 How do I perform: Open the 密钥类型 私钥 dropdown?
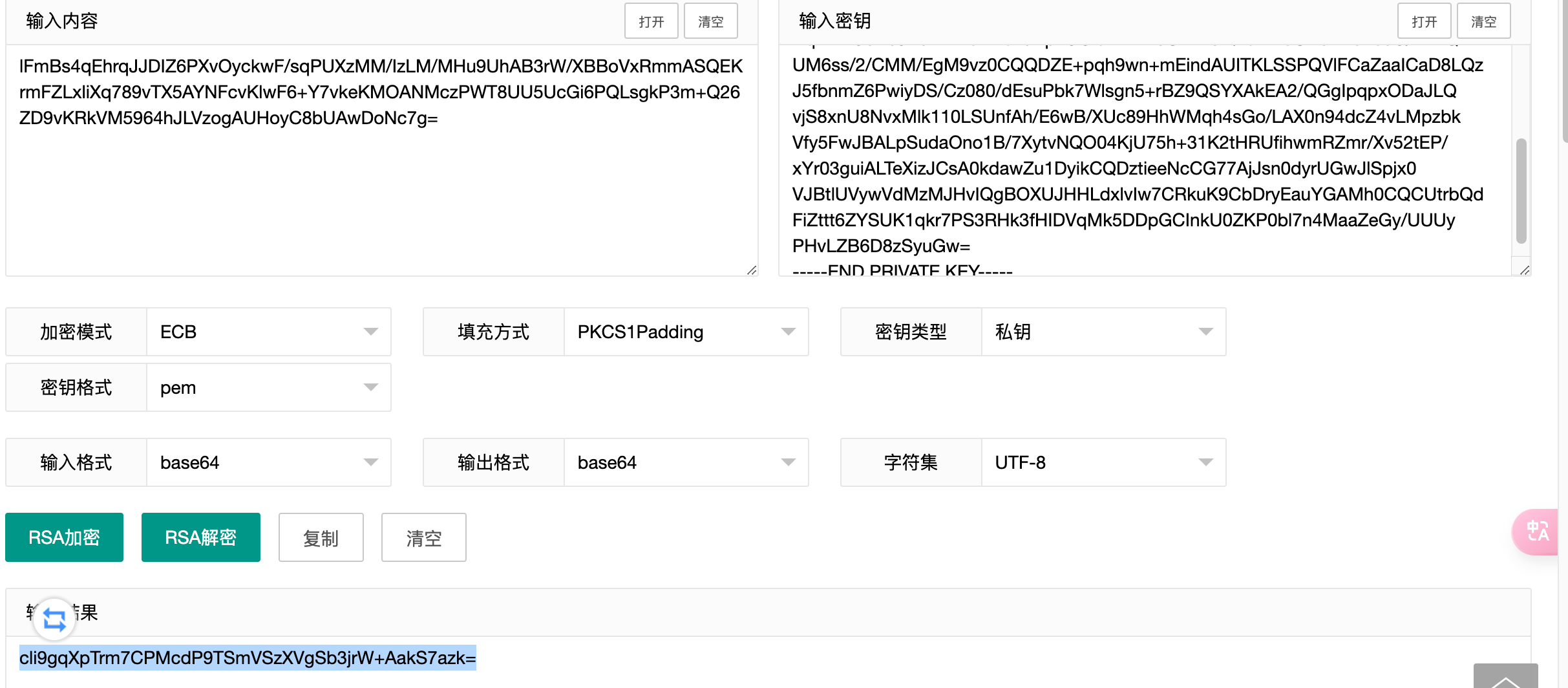click(x=1104, y=332)
